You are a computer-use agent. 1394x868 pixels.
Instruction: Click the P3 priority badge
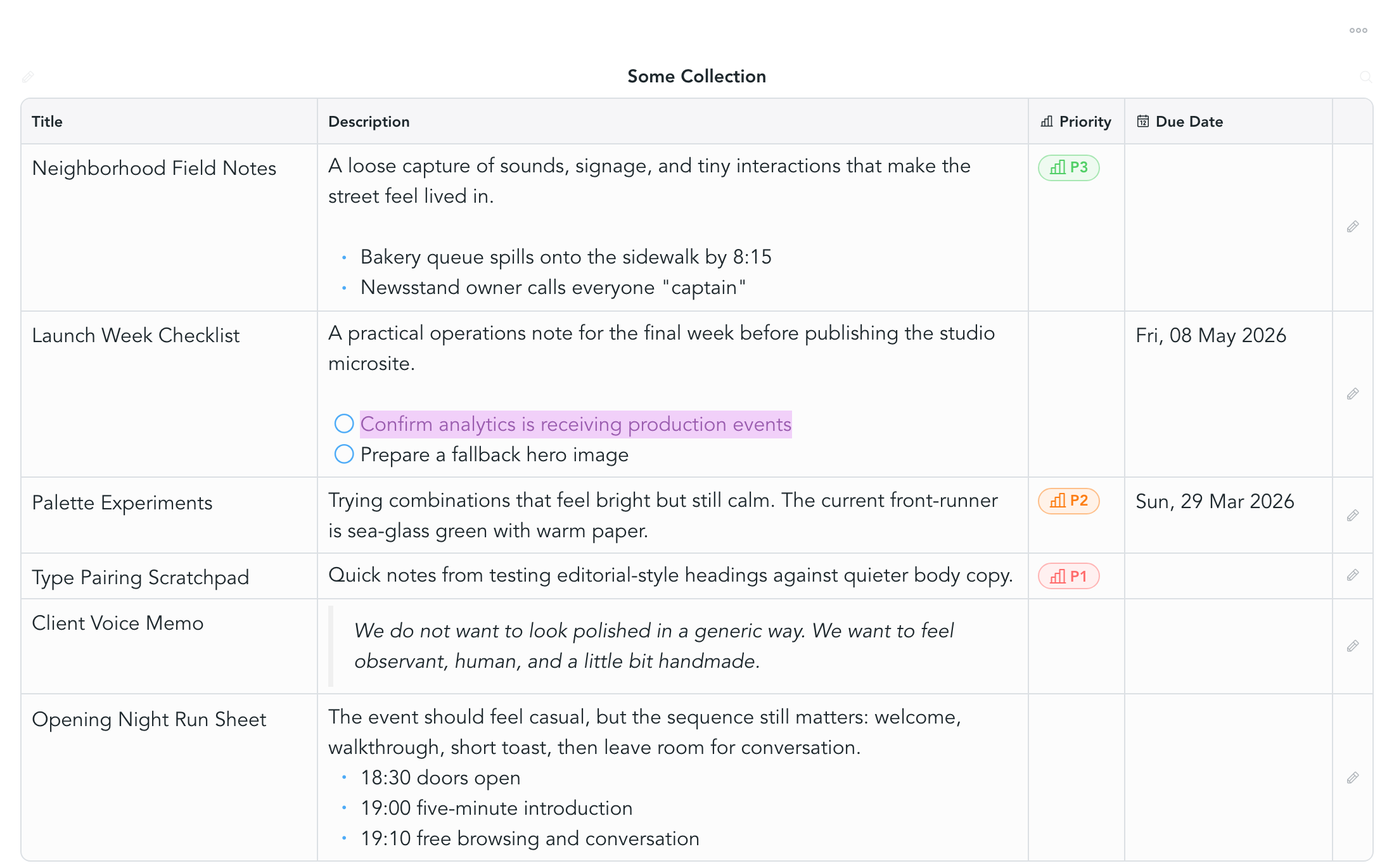[1068, 167]
